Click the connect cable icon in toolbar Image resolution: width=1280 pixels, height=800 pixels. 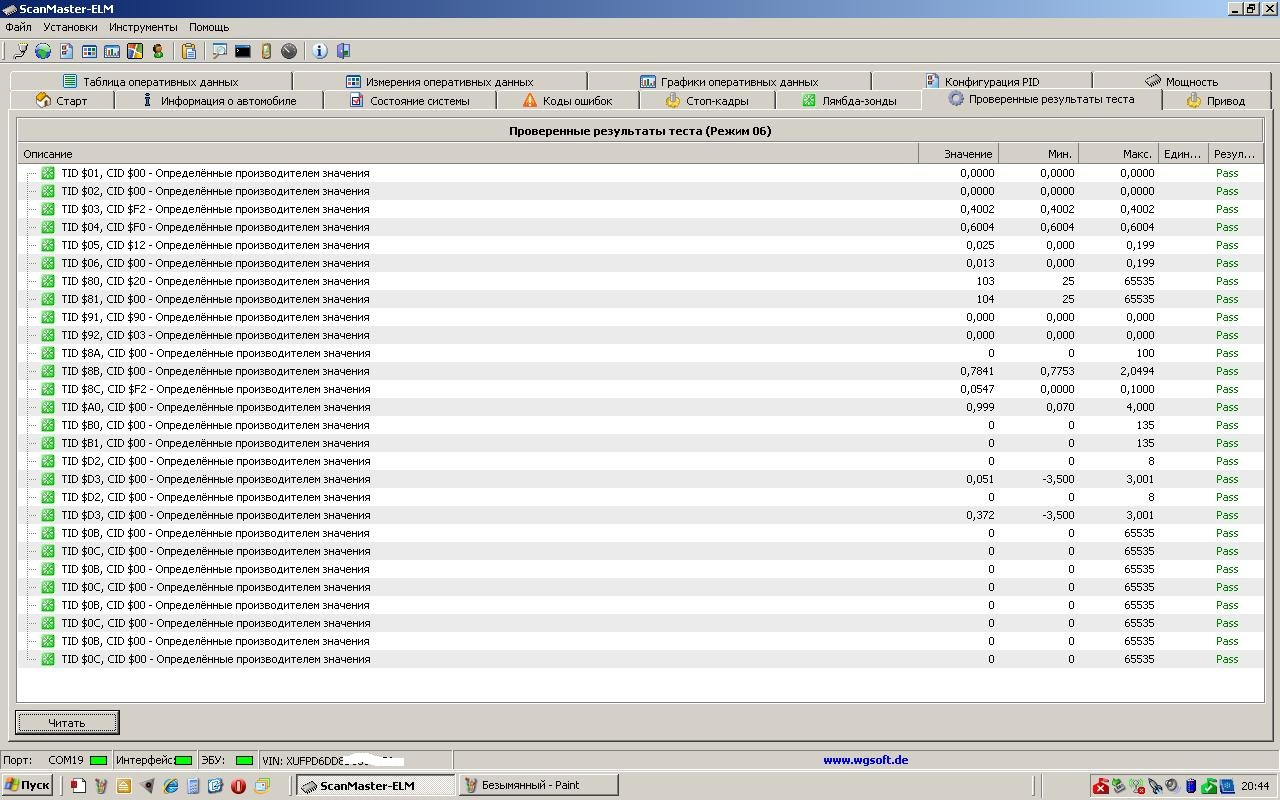pyautogui.click(x=20, y=51)
